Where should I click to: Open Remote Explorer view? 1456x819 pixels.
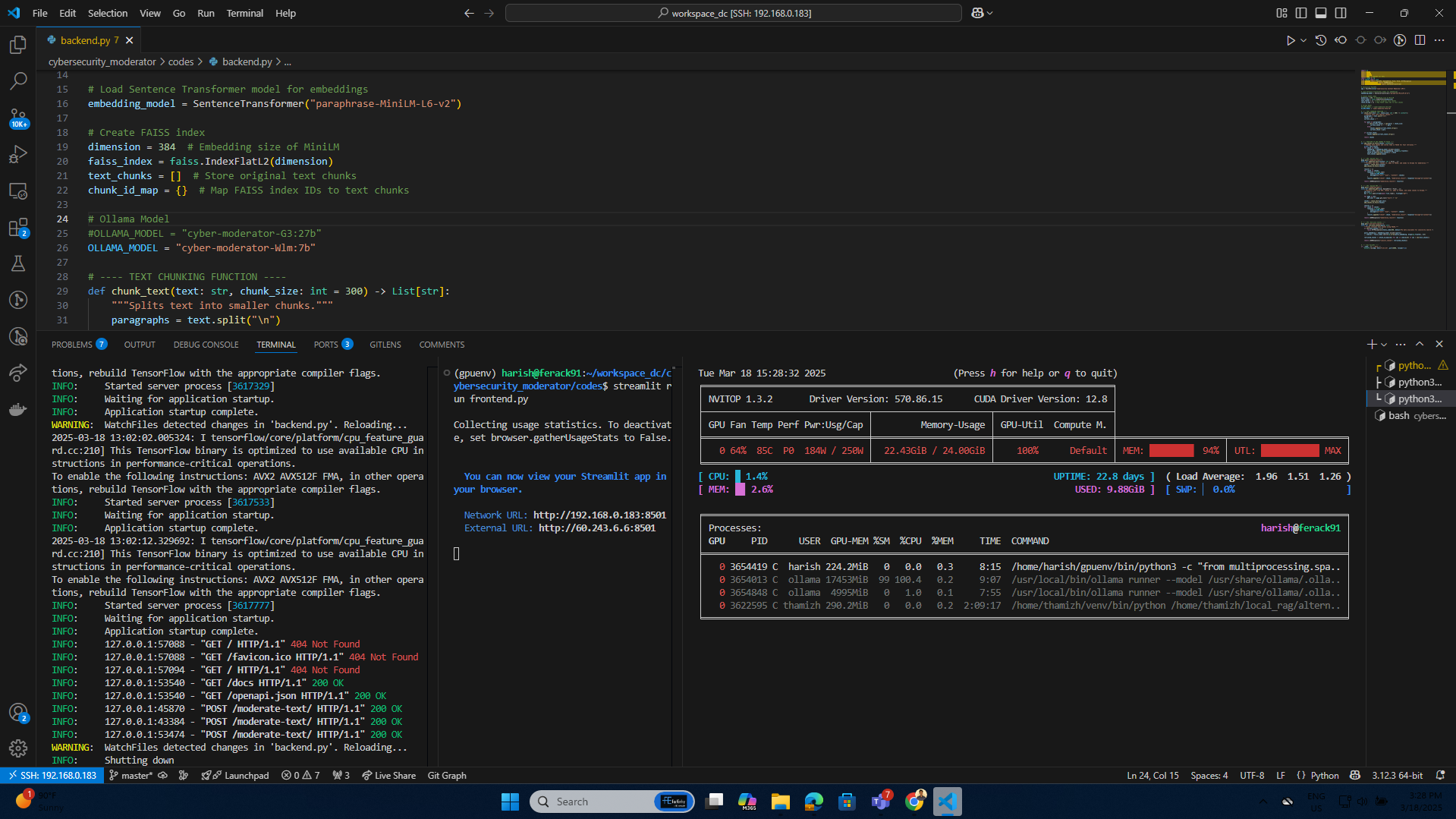coord(18,191)
